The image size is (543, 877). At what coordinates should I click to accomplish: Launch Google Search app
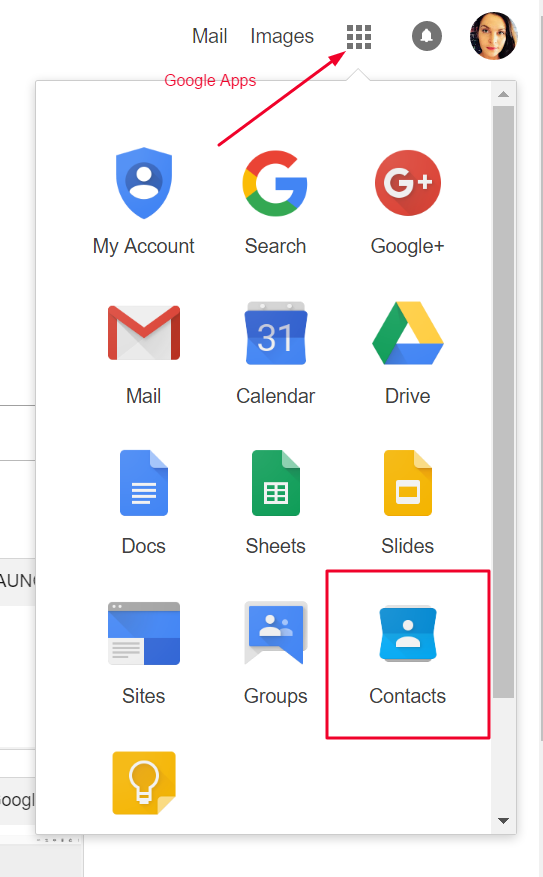[x=275, y=183]
